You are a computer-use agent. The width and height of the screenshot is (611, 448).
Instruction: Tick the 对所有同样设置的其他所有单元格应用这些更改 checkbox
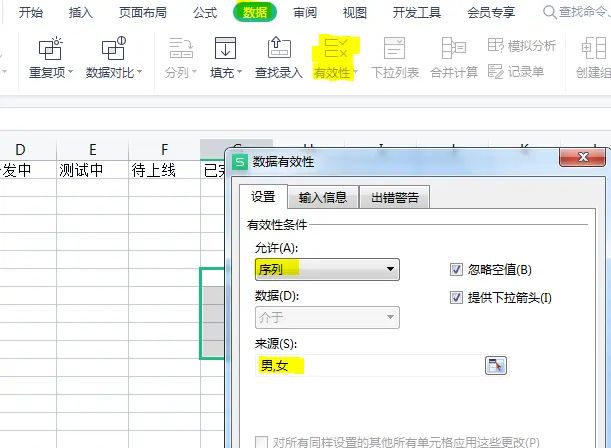tap(261, 443)
